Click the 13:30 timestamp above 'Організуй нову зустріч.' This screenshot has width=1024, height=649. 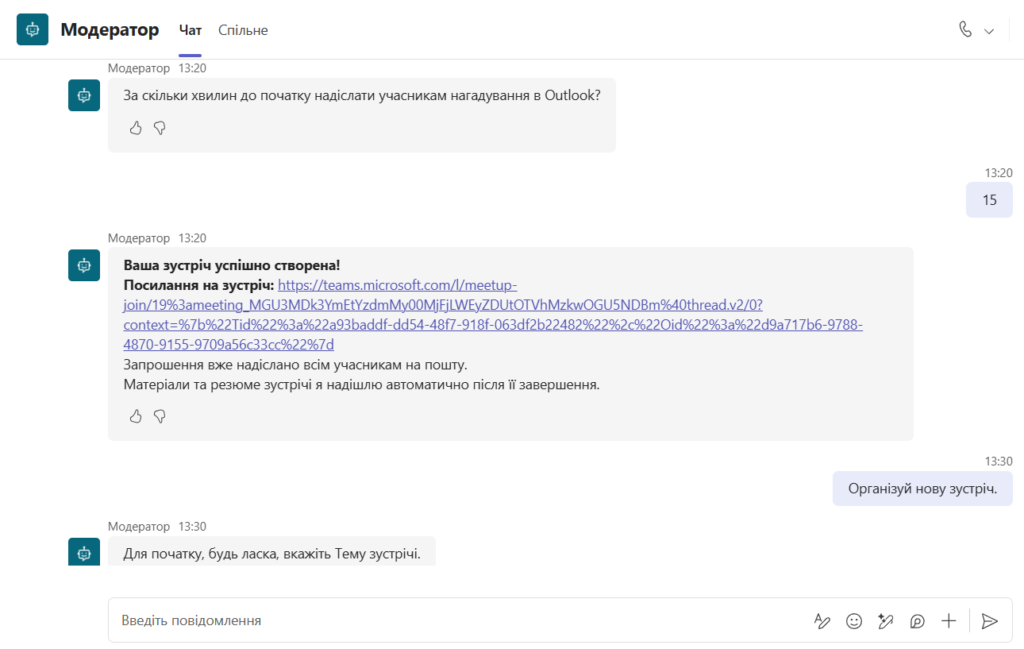[999, 461]
